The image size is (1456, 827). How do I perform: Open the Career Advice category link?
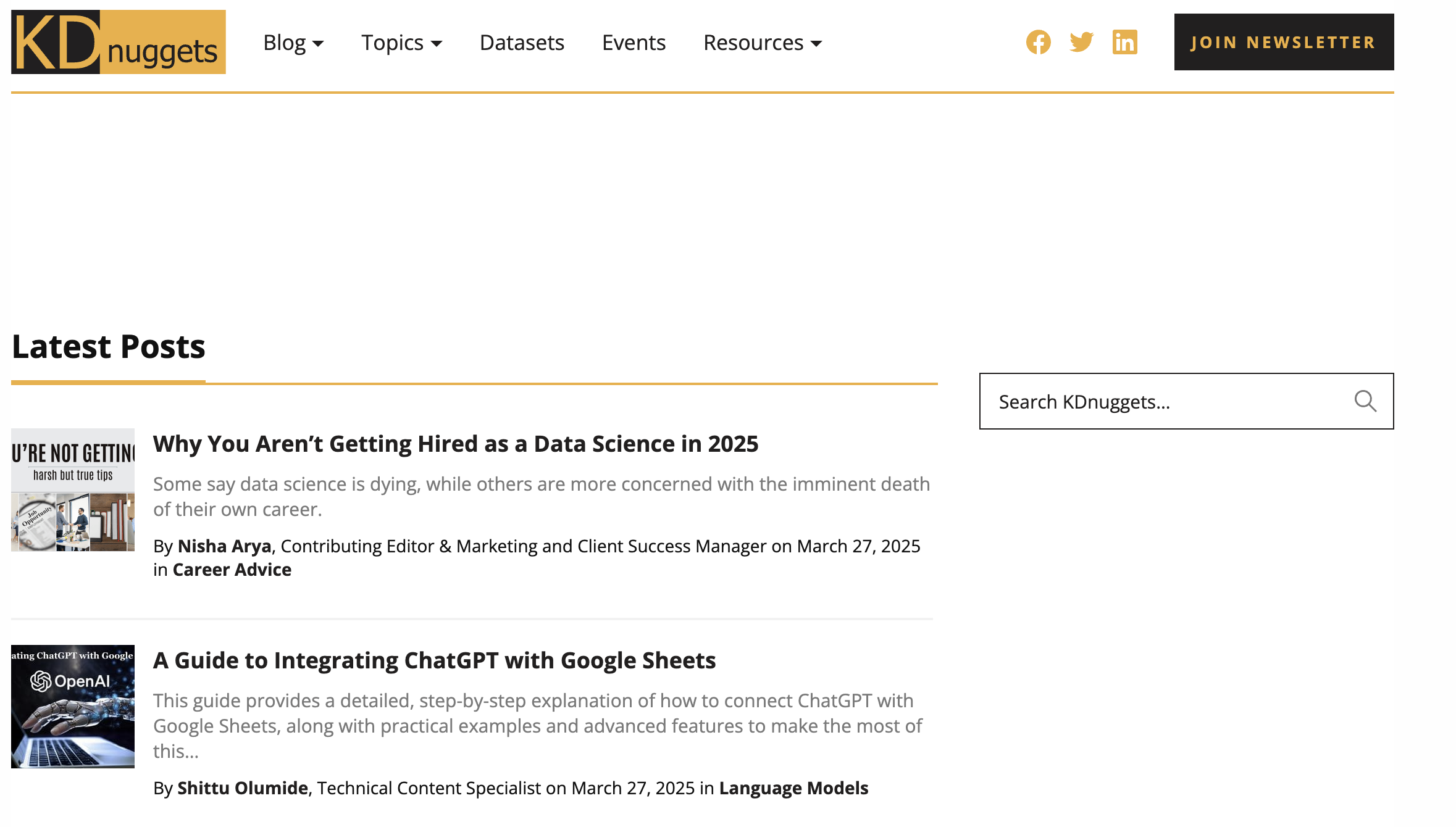232,570
